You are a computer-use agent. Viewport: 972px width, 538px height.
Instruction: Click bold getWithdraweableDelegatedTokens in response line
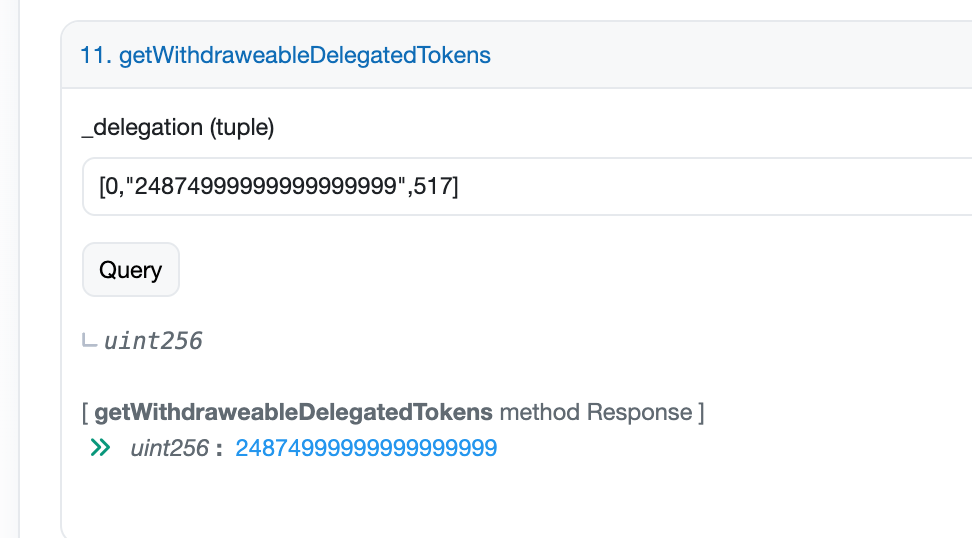(x=293, y=412)
